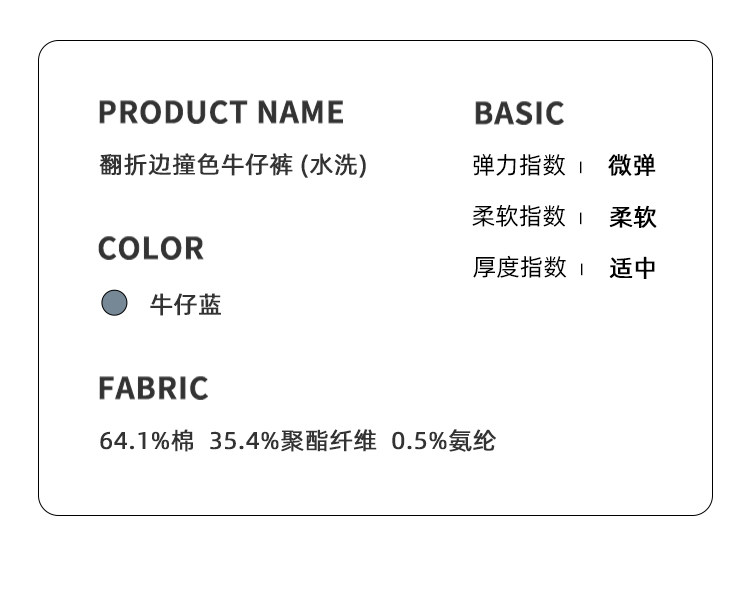Click the 微弹 elasticity value

tap(632, 165)
